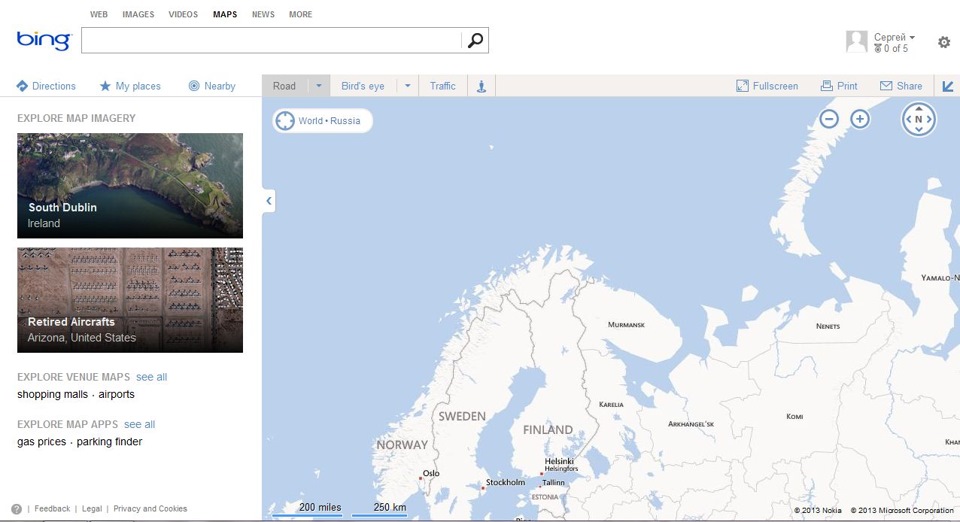Click the rewards 0 of 5 counter
Screen dimensions: 960x522
891,48
